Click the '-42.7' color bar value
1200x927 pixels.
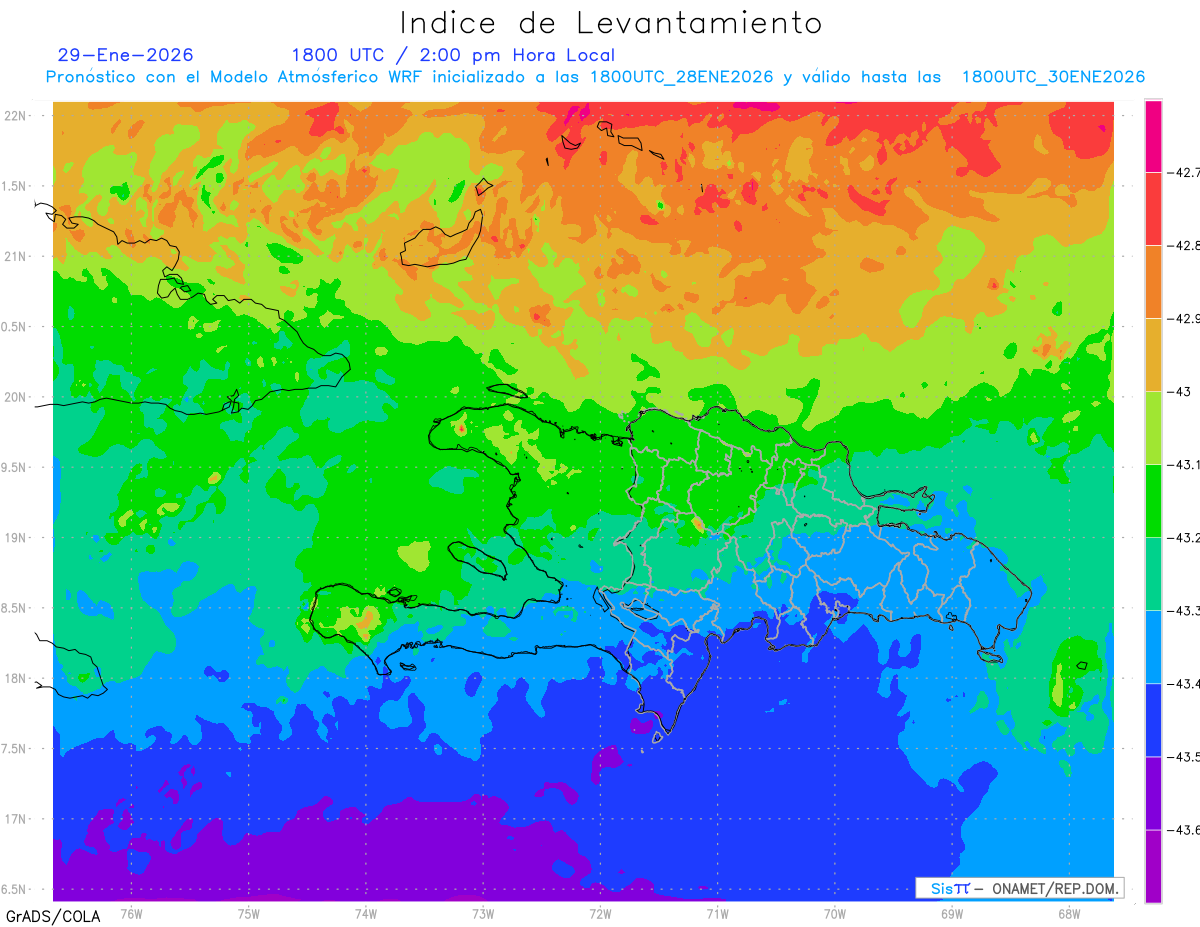pos(1183,172)
